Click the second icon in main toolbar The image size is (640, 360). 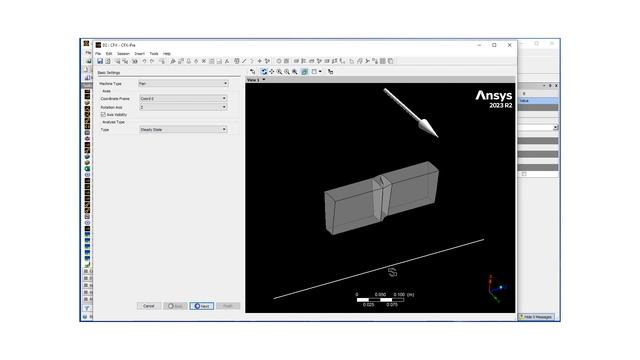pos(108,61)
